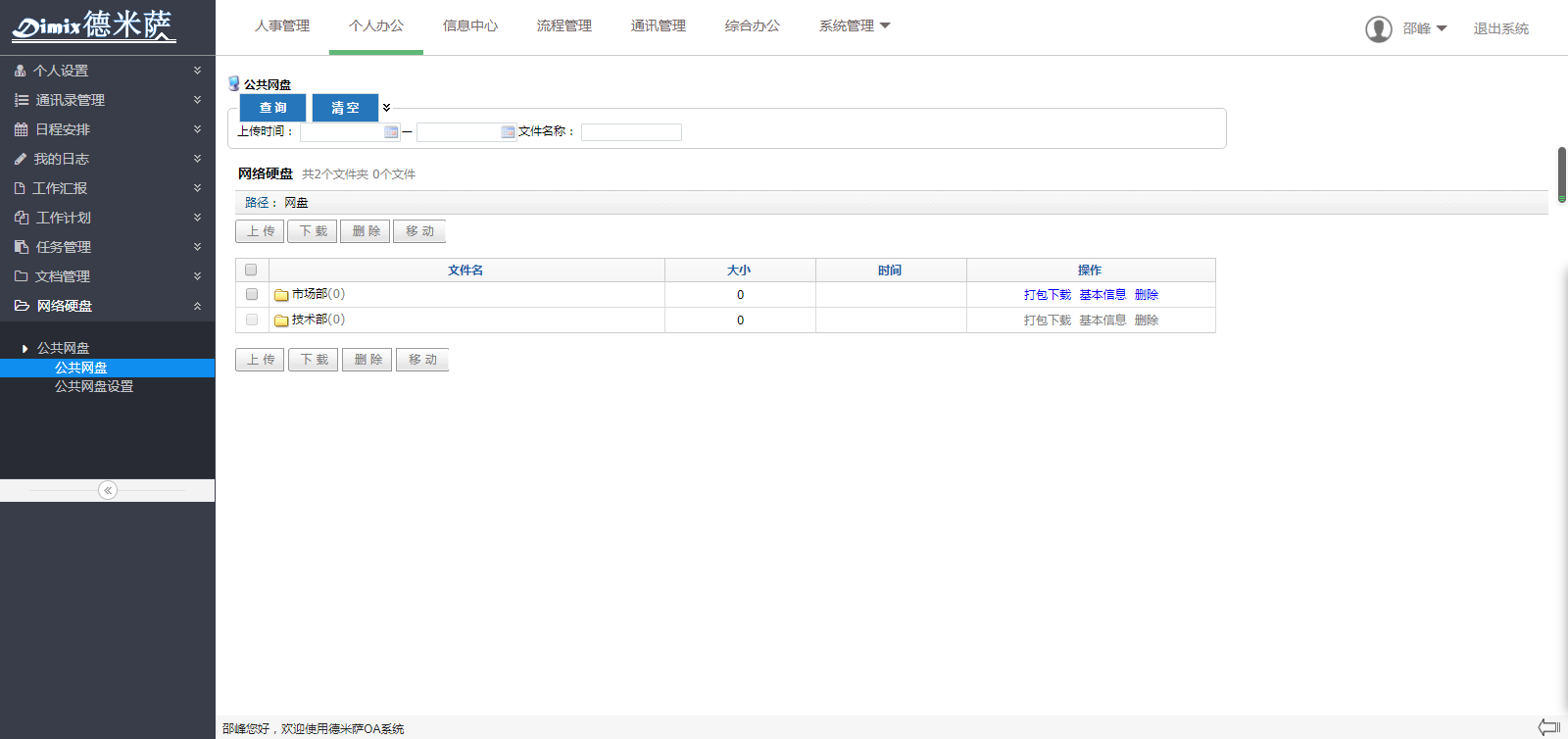The height and width of the screenshot is (739, 1568).
Task: Expand the 我的日志 sidebar section
Action: (x=197, y=159)
